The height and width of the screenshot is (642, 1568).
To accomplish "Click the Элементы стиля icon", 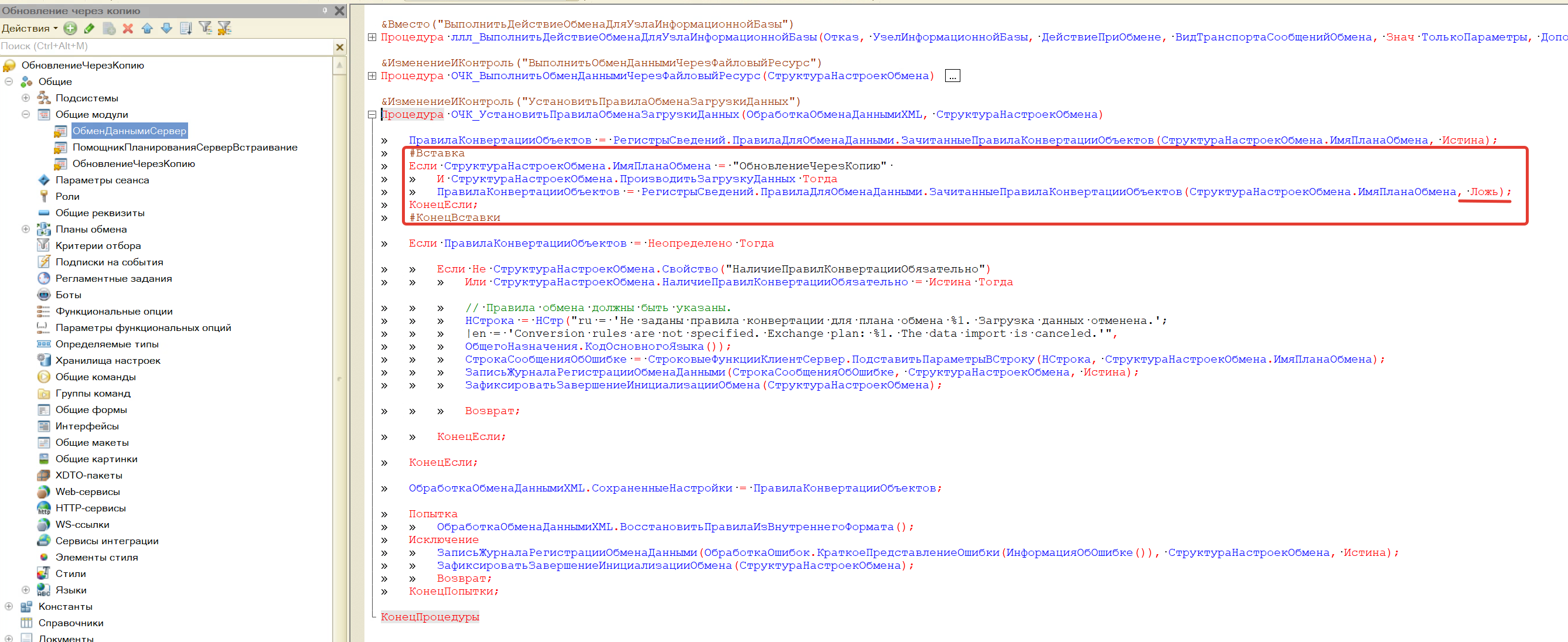I will click(x=44, y=558).
